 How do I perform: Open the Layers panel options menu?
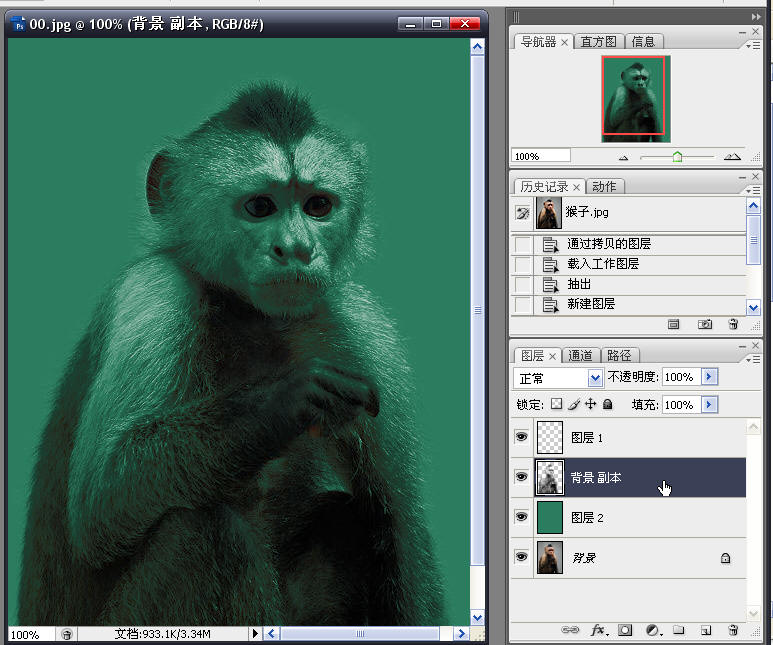(x=753, y=360)
